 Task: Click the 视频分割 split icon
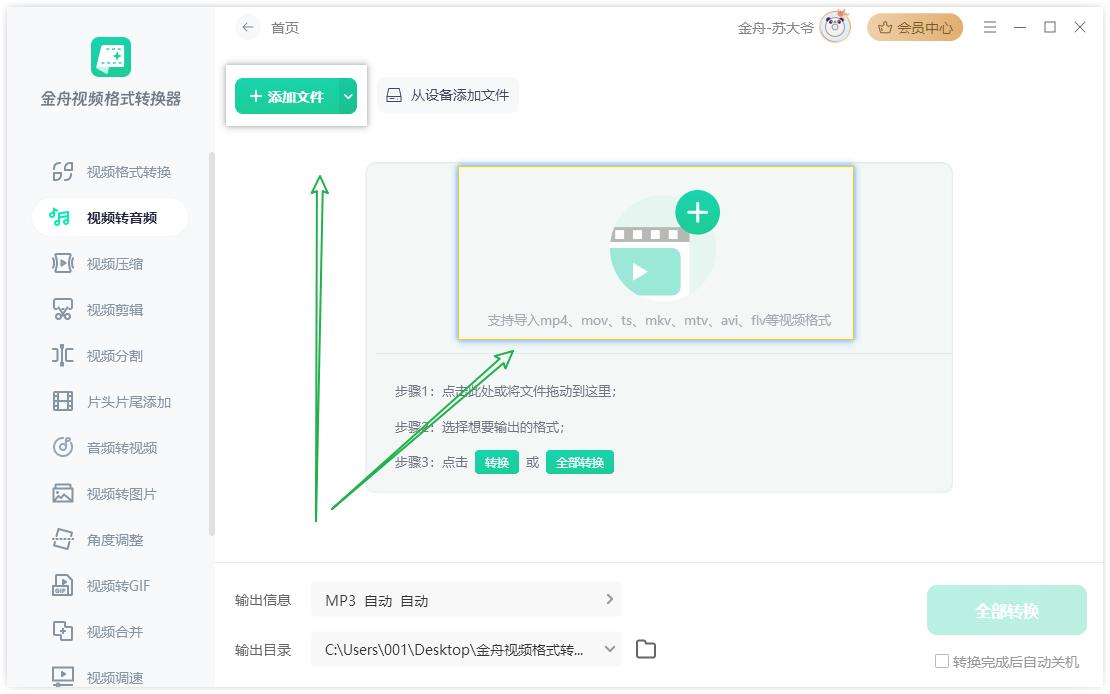click(x=63, y=356)
